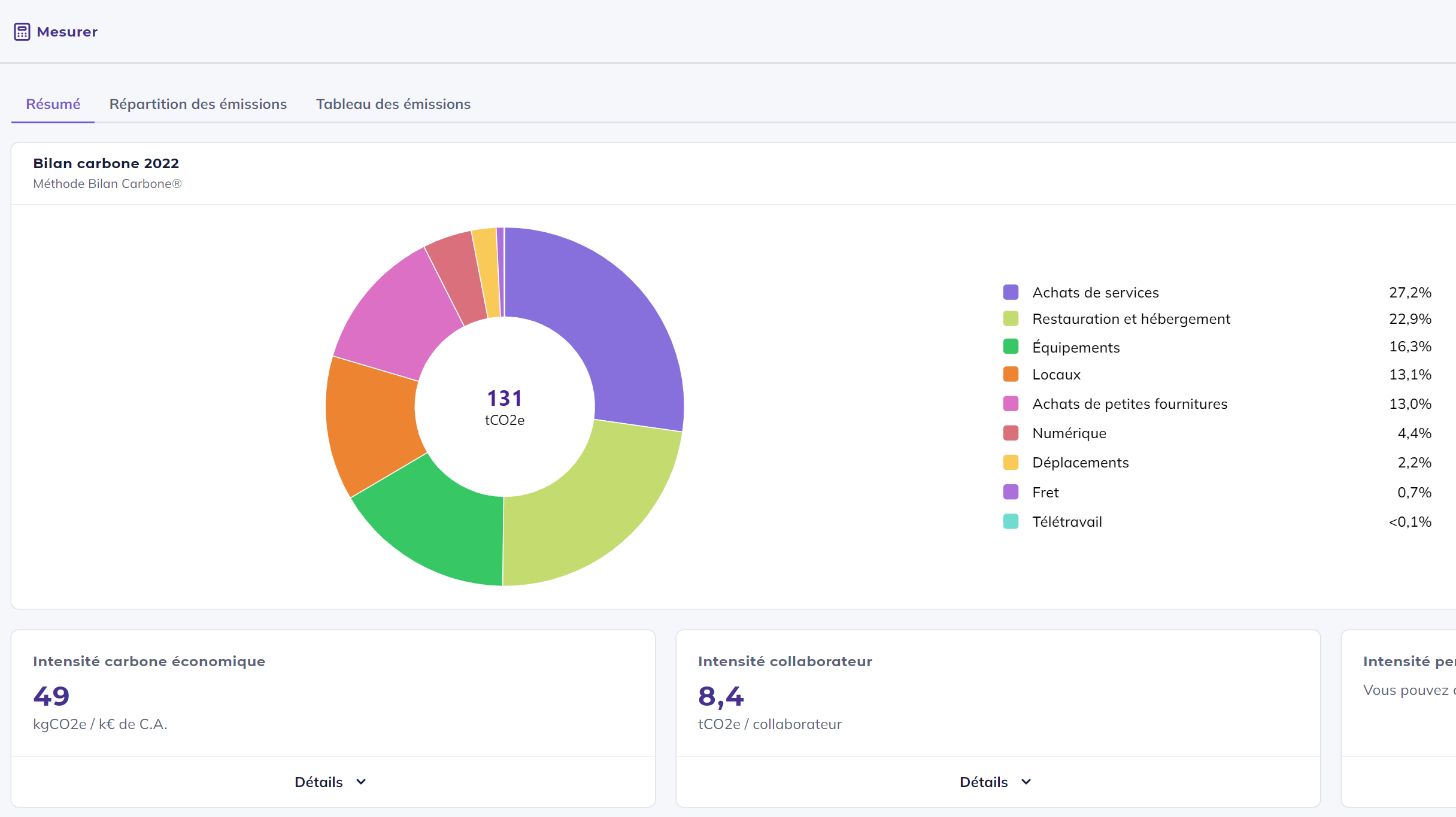Viewport: 1456px width, 817px height.
Task: Click Restauration et hébergement legend swatch
Action: click(1011, 319)
